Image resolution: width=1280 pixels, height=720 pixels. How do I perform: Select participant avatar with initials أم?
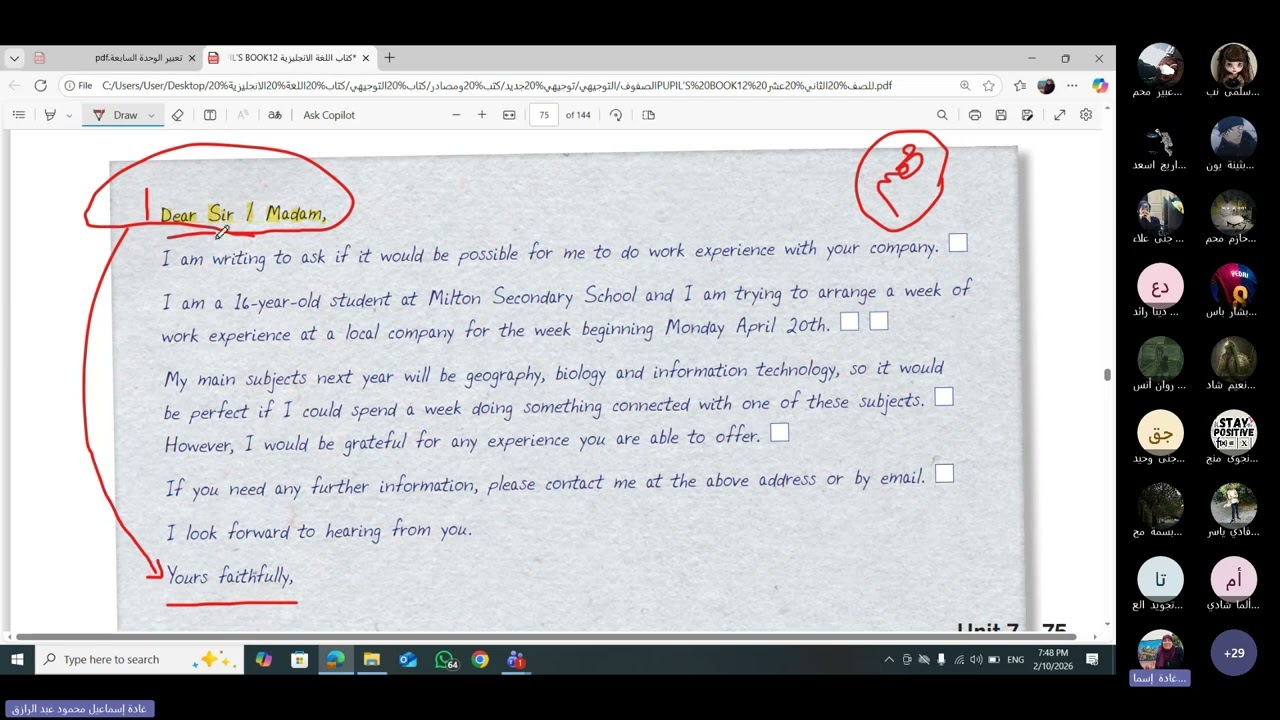pos(1234,580)
